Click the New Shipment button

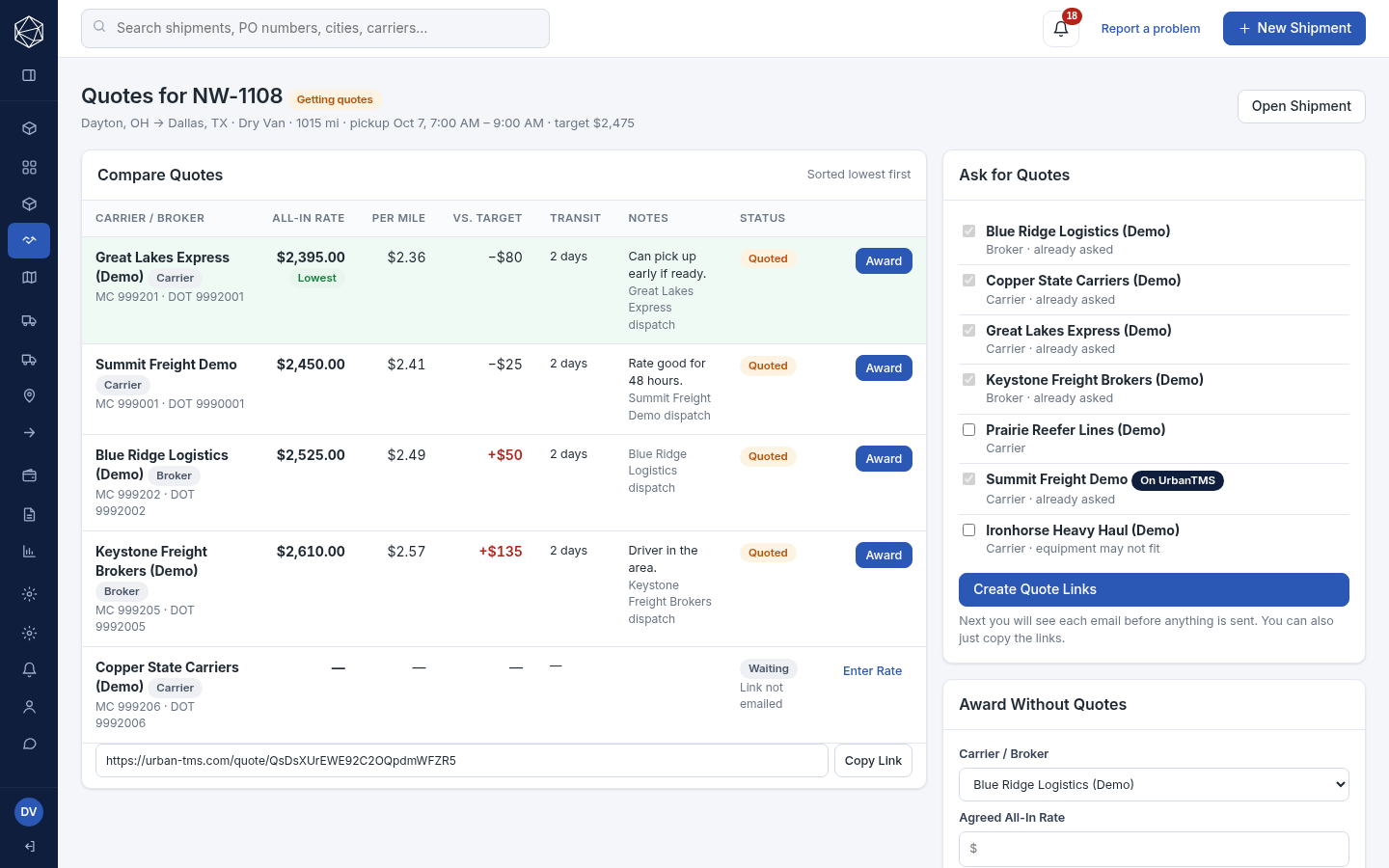click(1294, 29)
